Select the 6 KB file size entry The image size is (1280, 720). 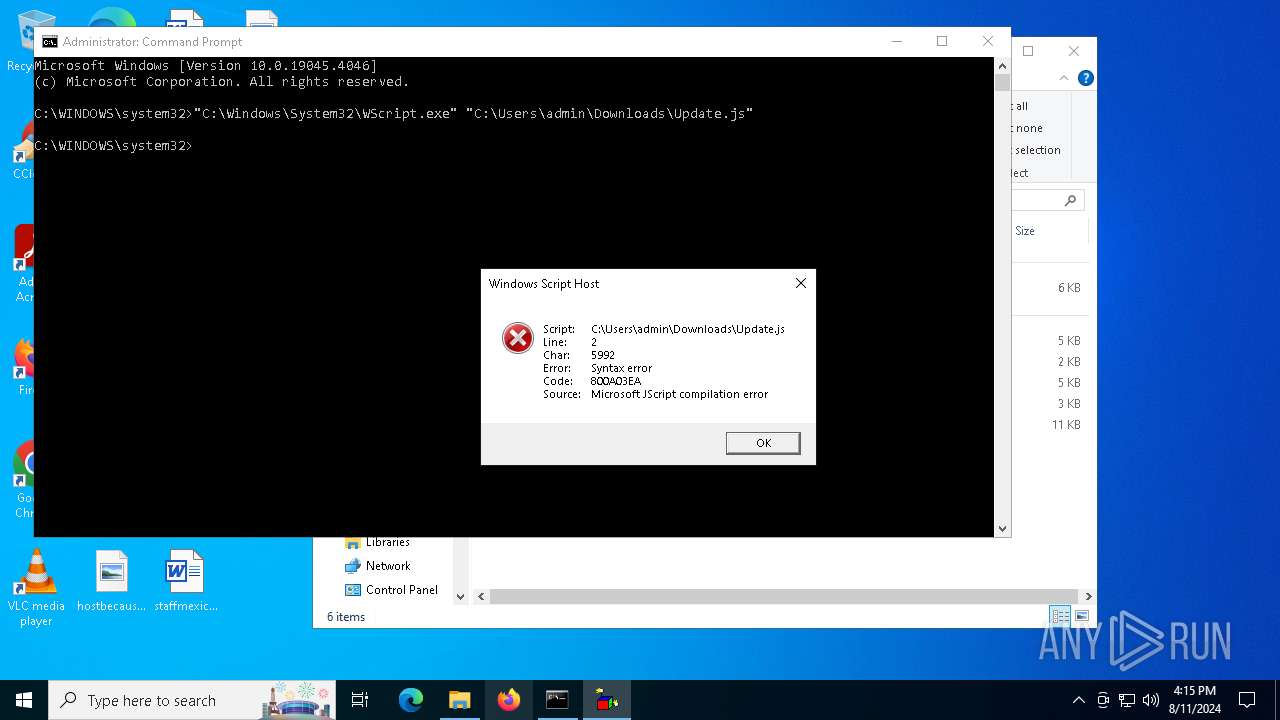coord(1069,288)
